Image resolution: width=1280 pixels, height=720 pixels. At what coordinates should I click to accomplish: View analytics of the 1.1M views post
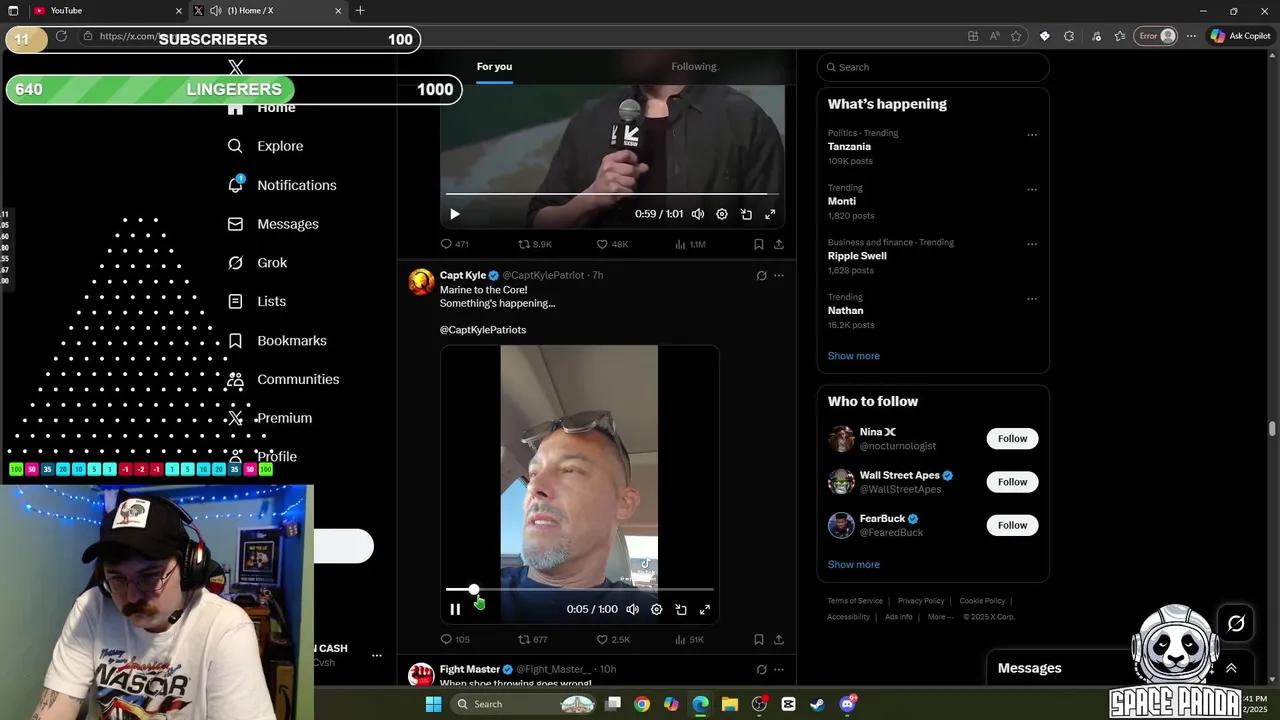(x=690, y=244)
